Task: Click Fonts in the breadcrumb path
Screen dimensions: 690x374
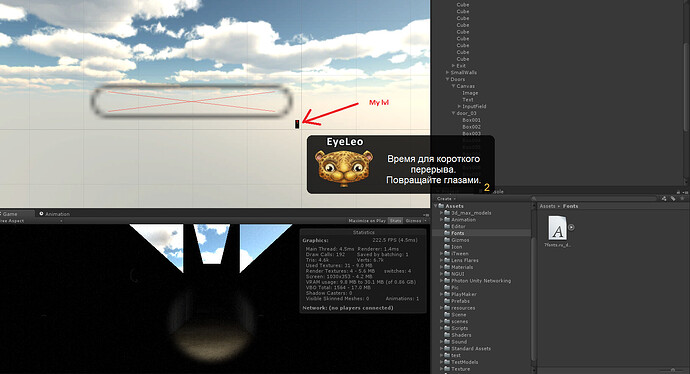Action: [570, 206]
